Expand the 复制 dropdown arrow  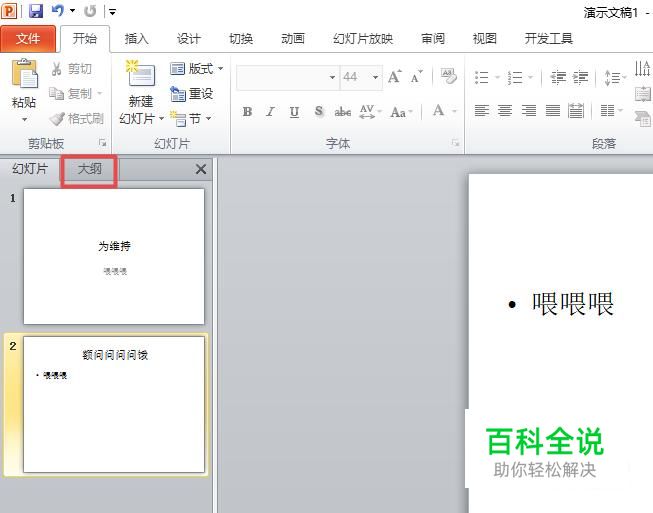(x=100, y=94)
